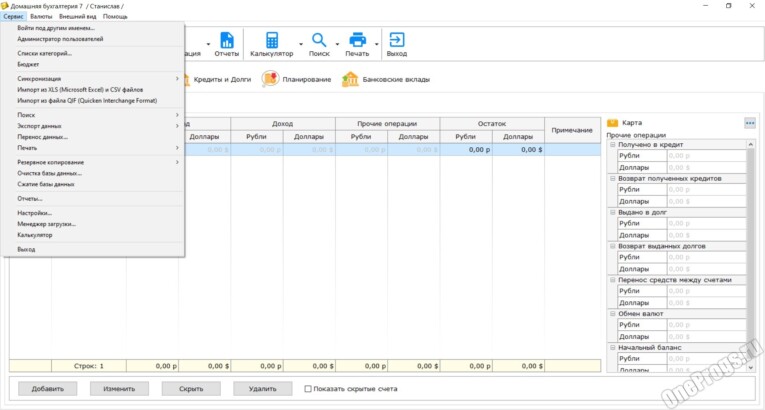
Task: Choose Списки категорий menu item
Action: pos(93,53)
